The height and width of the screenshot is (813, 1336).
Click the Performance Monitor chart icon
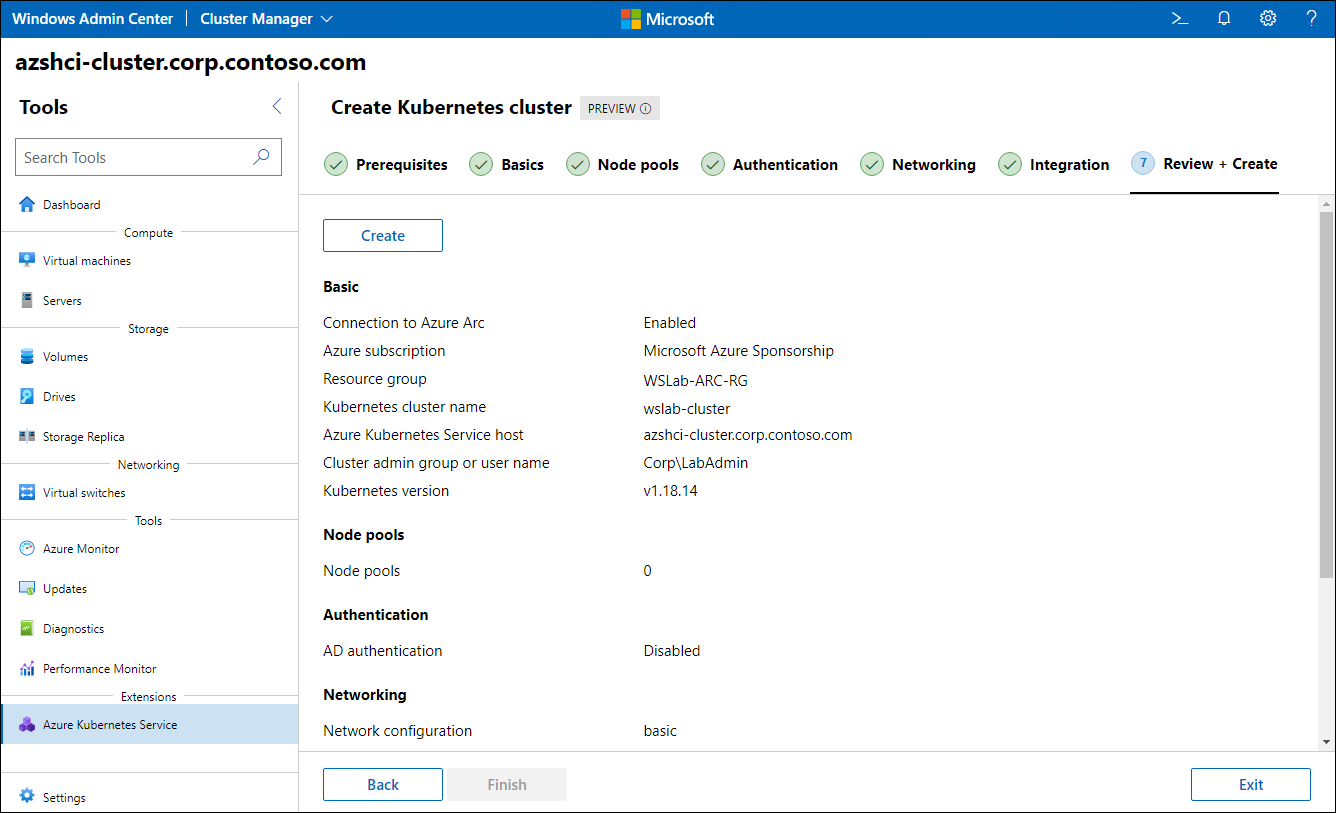(27, 668)
